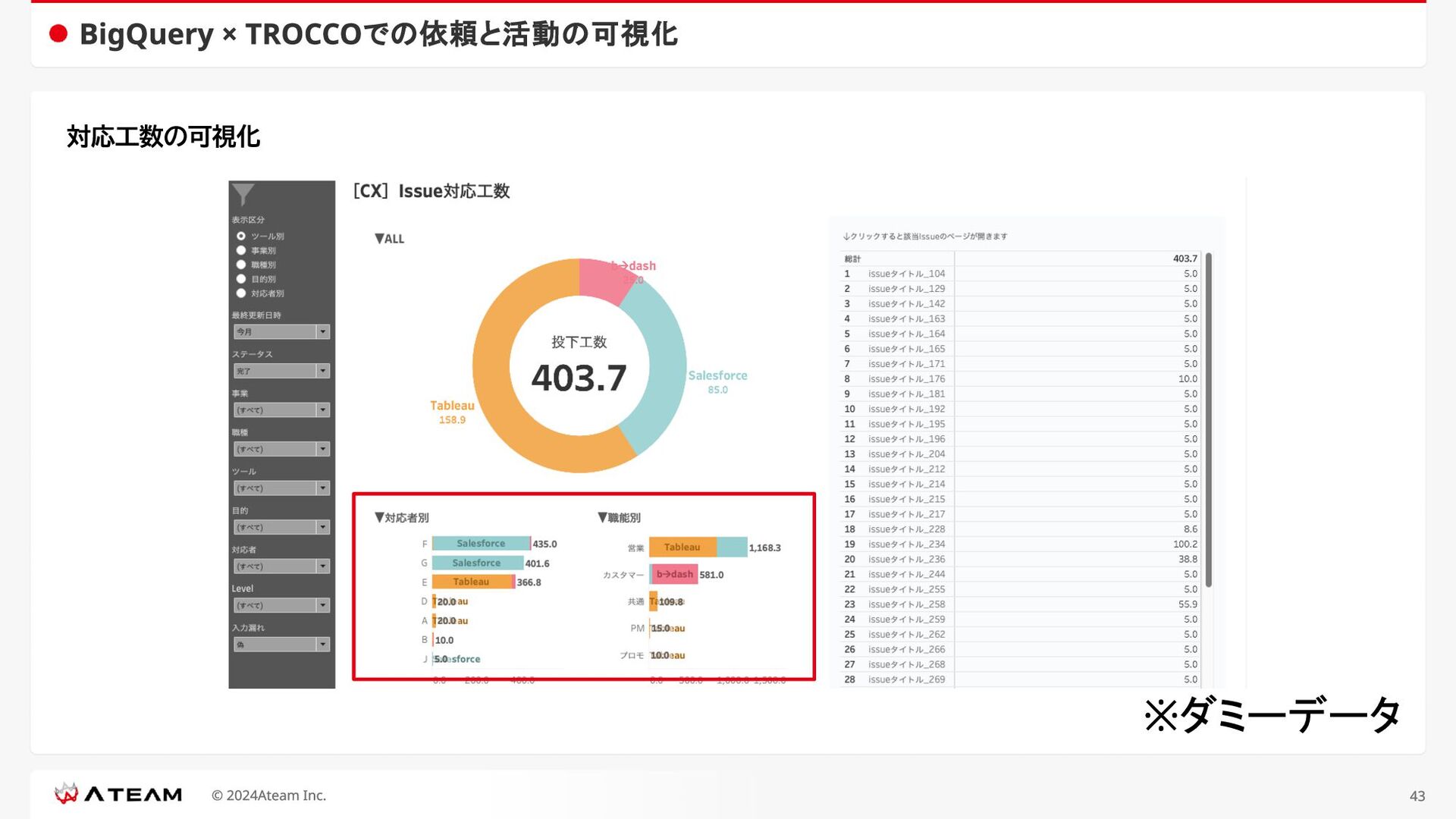The image size is (1456, 819).
Task: Click カスタマー bar labeled b→dash
Action: [x=673, y=574]
